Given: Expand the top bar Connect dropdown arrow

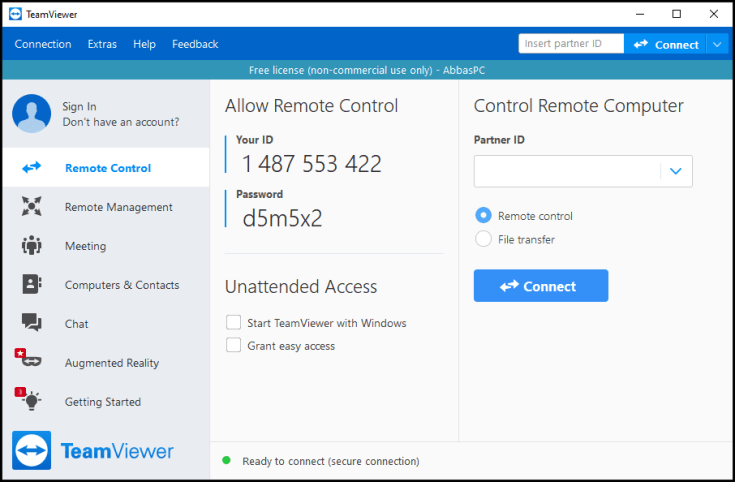Looking at the screenshot, I should pyautogui.click(x=717, y=45).
